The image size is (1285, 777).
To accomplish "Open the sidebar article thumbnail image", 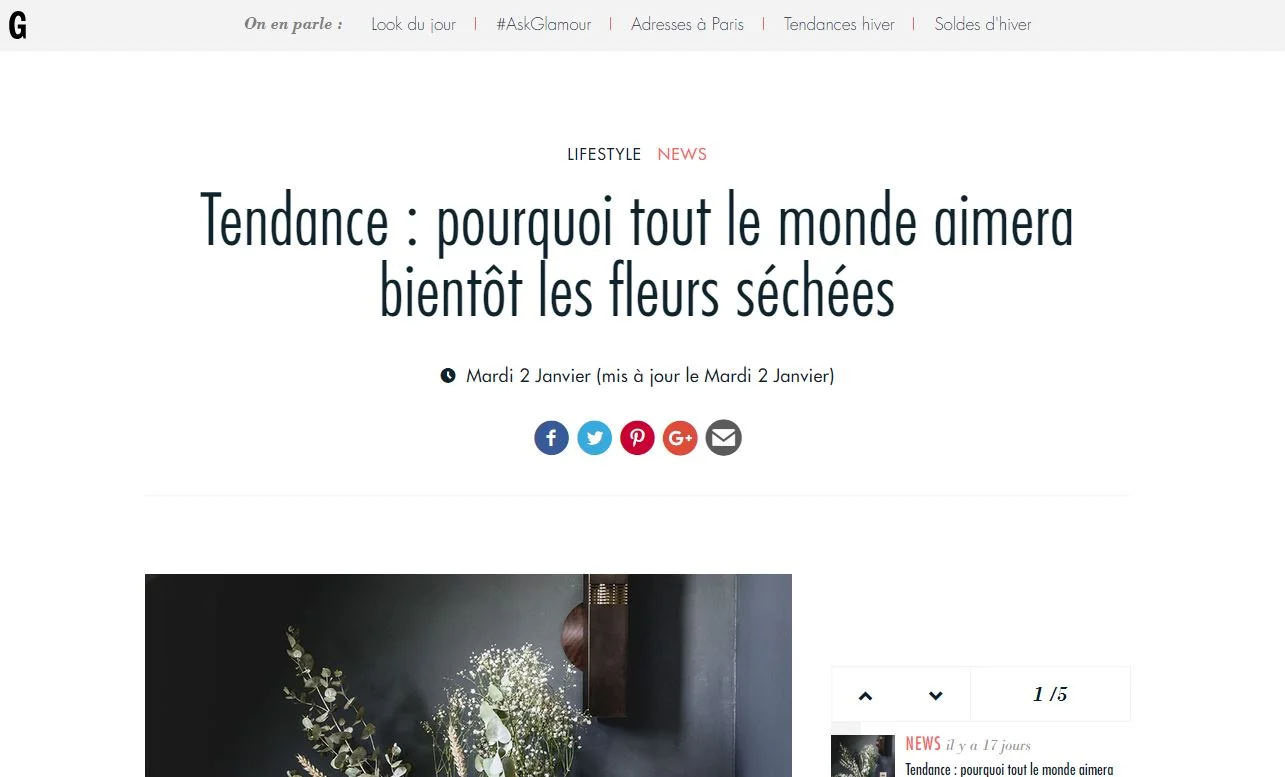I will (863, 756).
